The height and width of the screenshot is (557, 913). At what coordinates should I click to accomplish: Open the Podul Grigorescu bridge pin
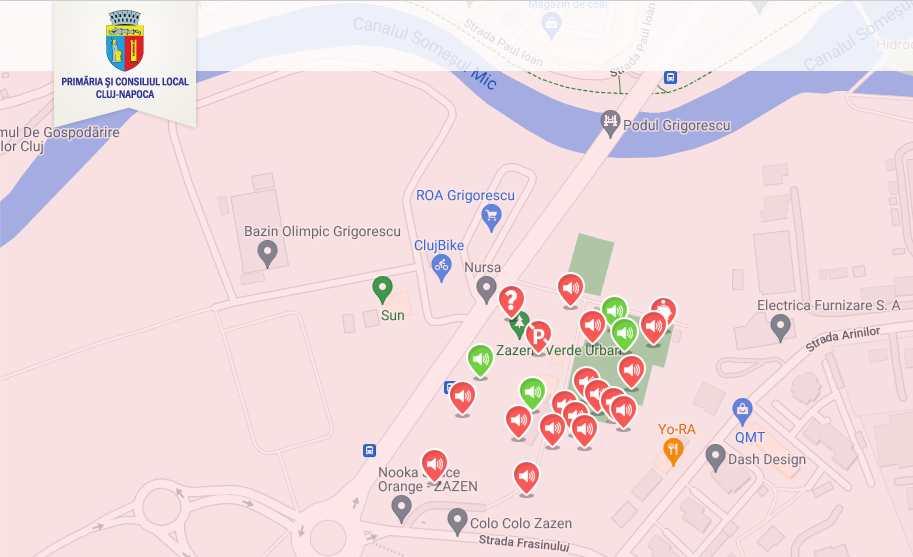[610, 123]
